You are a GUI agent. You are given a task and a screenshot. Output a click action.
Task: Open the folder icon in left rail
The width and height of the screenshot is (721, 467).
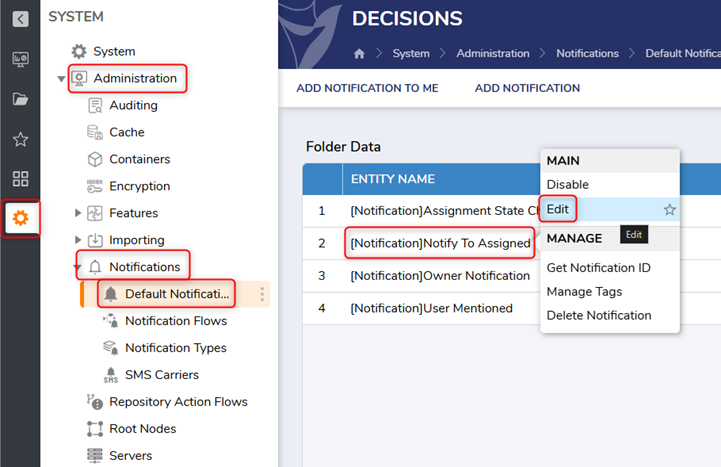pos(20,99)
